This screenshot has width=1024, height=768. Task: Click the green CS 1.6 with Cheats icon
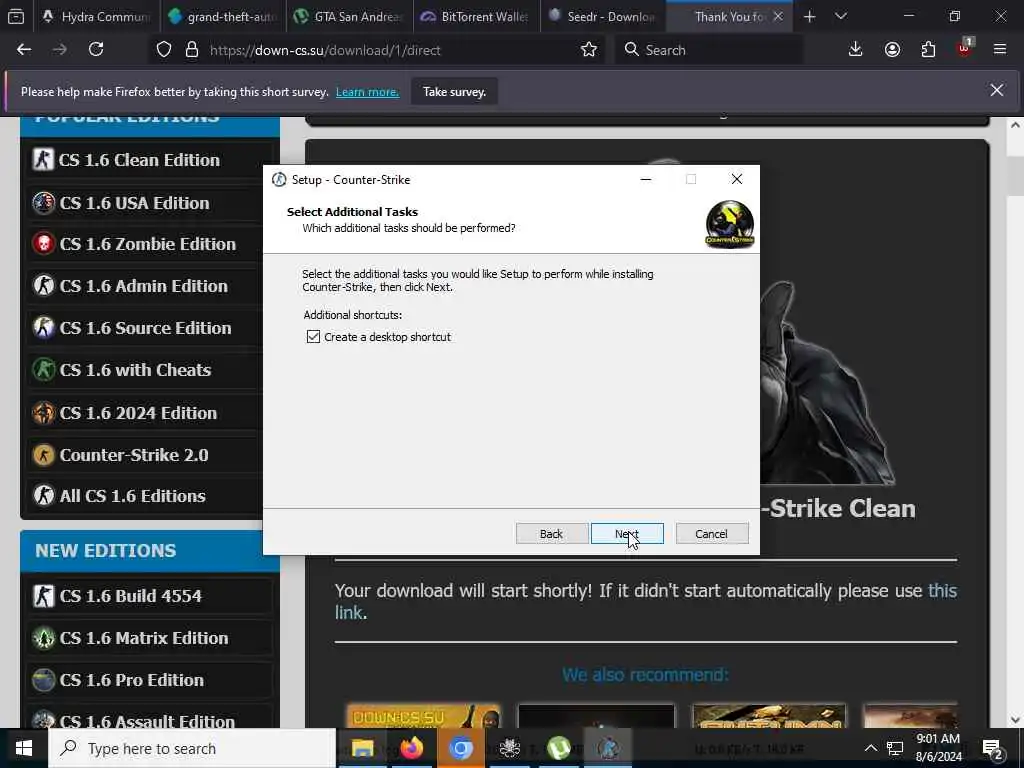pyautogui.click(x=44, y=370)
